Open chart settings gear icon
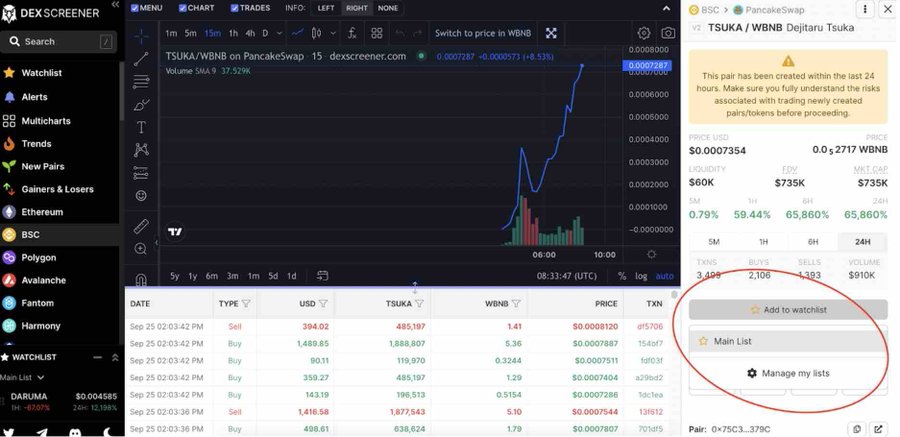 (644, 33)
